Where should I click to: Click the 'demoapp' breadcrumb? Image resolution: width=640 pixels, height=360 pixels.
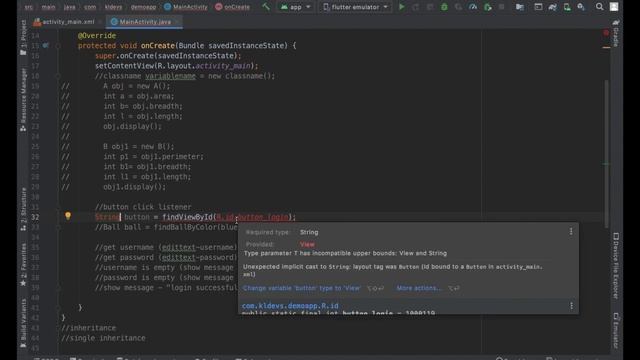point(143,7)
